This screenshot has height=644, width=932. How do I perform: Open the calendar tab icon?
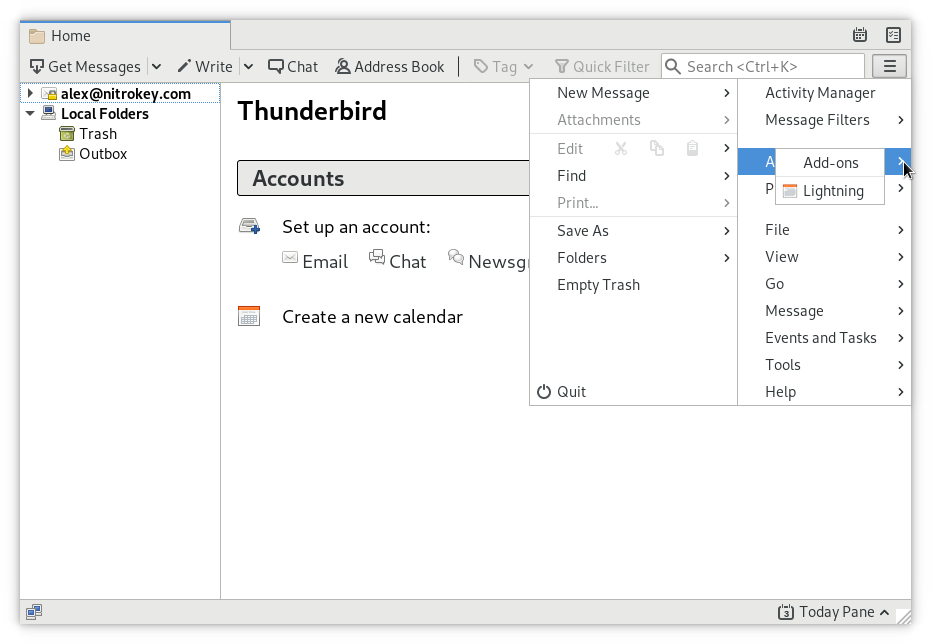coord(859,35)
